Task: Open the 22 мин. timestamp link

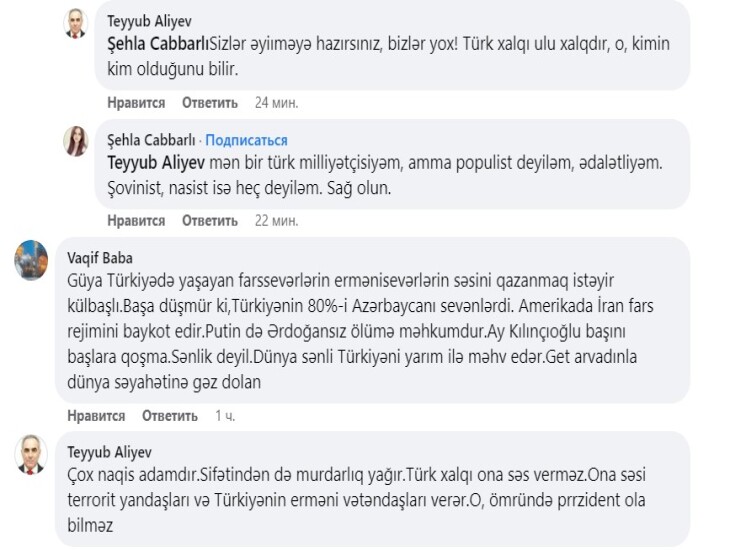Action: (x=276, y=219)
